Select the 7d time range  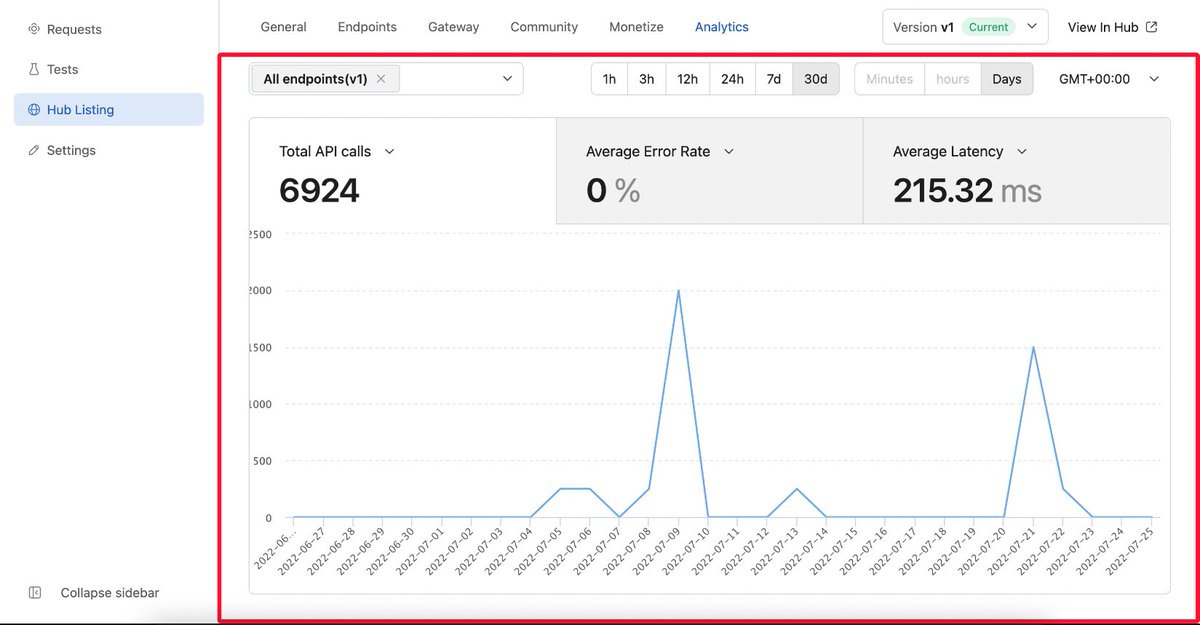click(774, 79)
